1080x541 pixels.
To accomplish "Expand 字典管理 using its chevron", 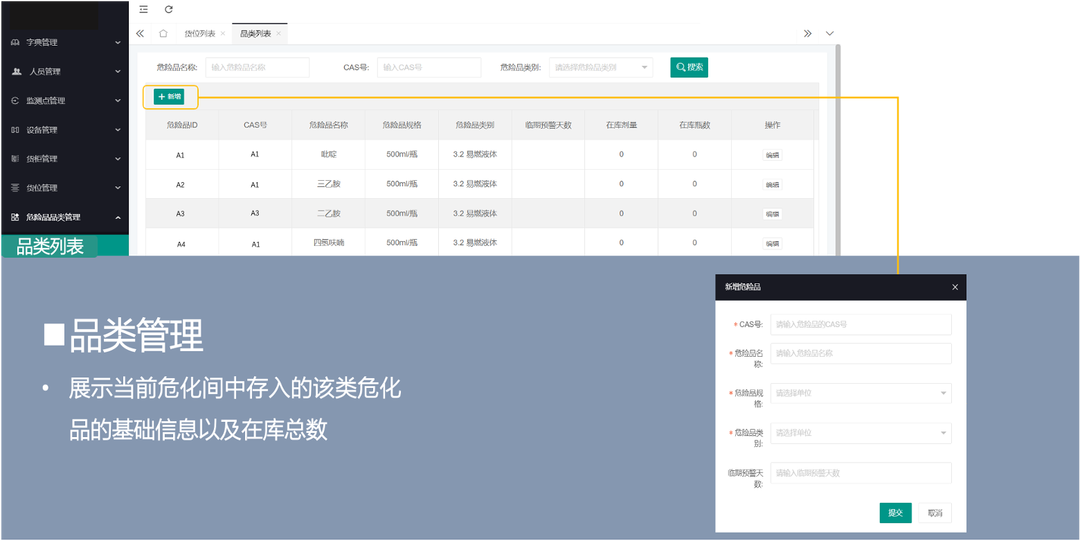I will 118,43.
